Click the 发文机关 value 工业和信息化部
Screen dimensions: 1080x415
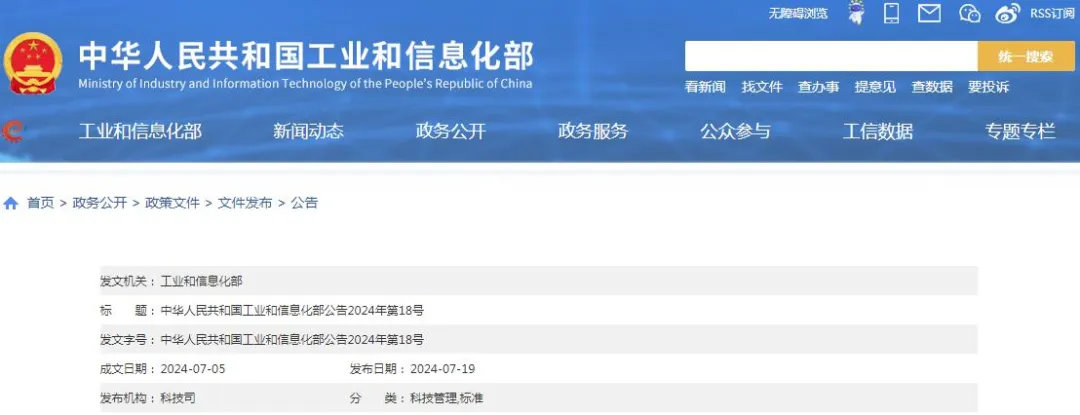point(201,281)
